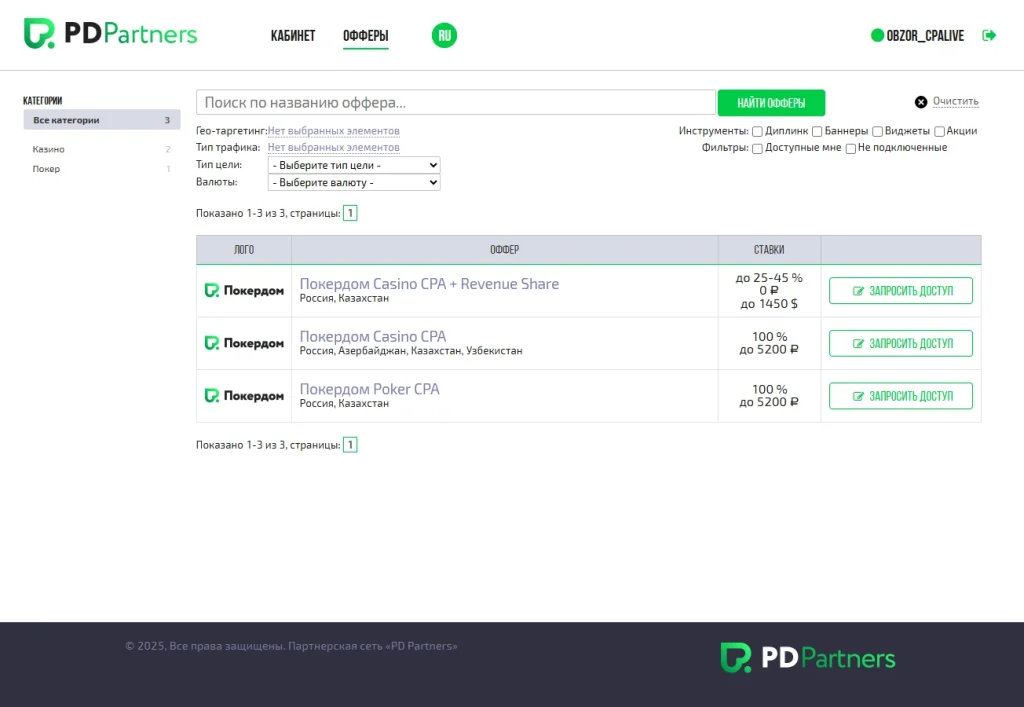Open the Выберите валюту dropdown
Screen dimensions: 1024x707
[354, 182]
